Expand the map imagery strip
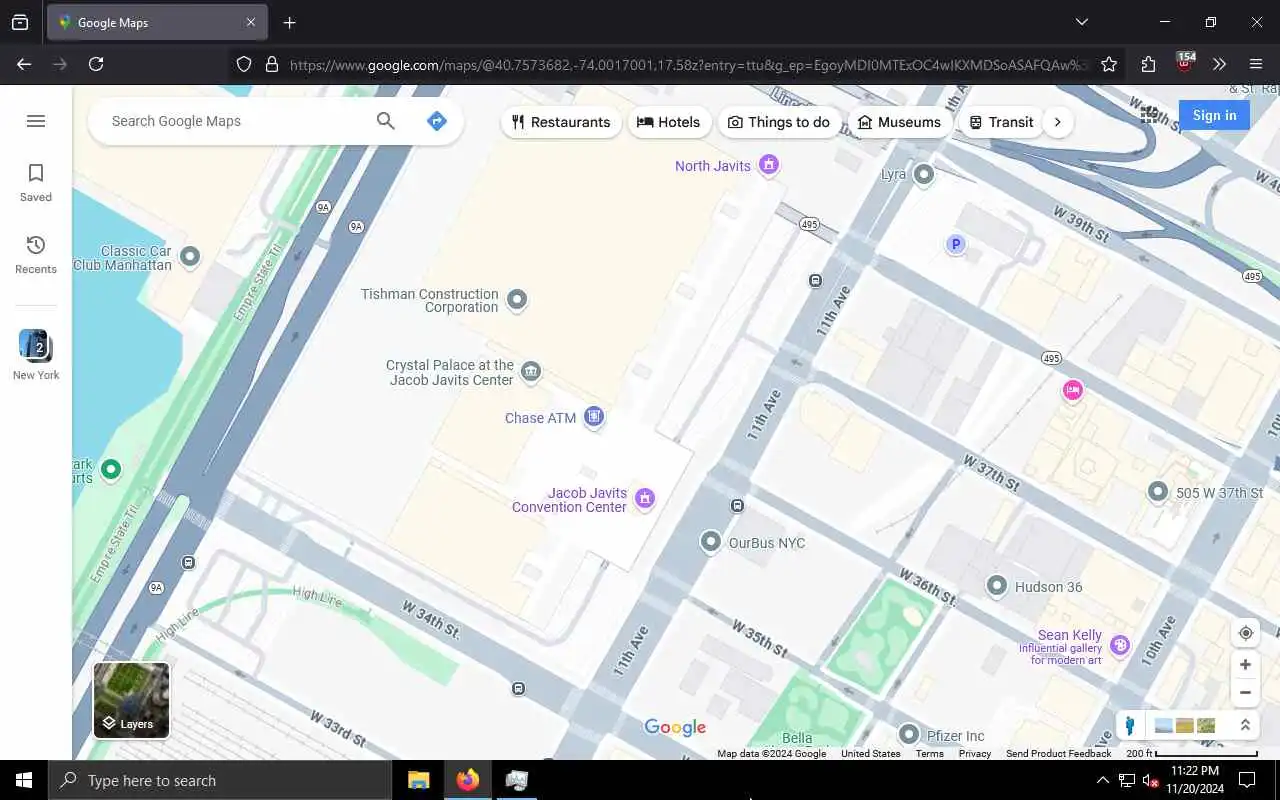 pyautogui.click(x=1245, y=726)
